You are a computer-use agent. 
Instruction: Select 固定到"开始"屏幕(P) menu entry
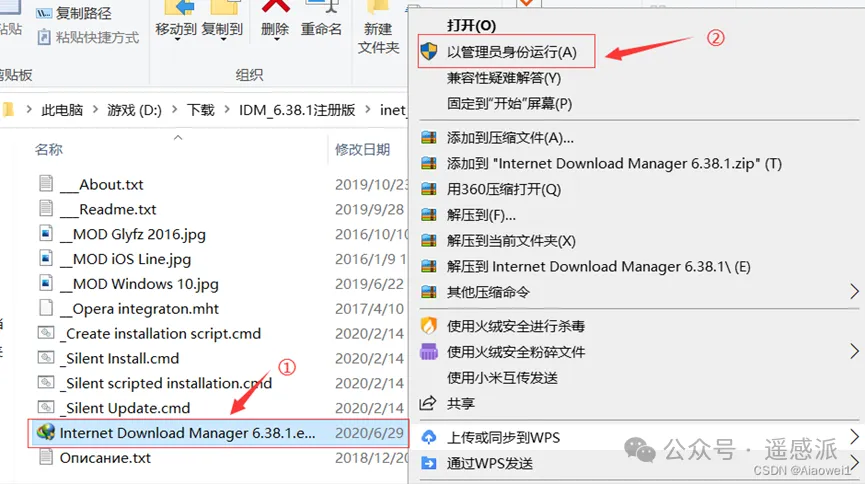[x=509, y=104]
